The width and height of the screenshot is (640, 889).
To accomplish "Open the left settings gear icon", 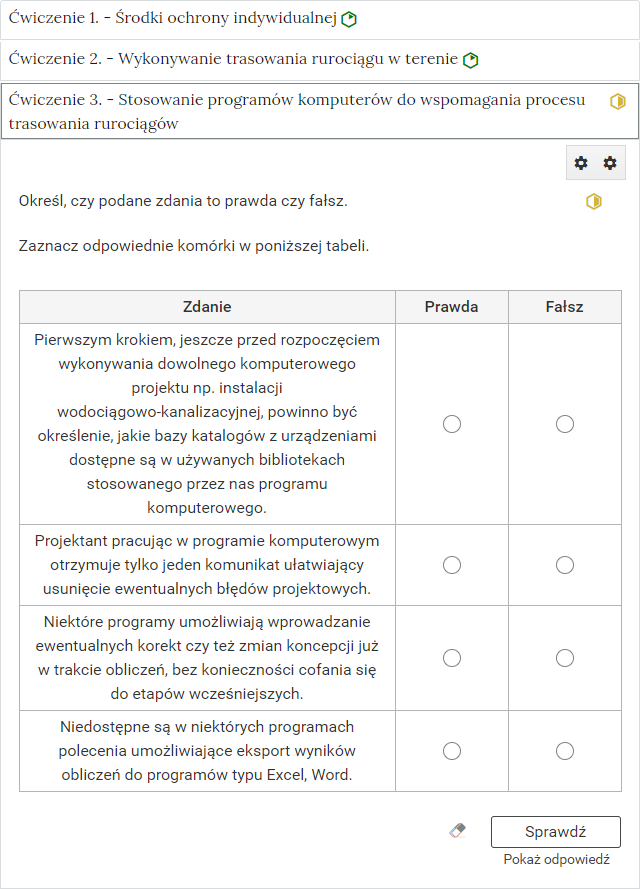I will click(x=582, y=162).
